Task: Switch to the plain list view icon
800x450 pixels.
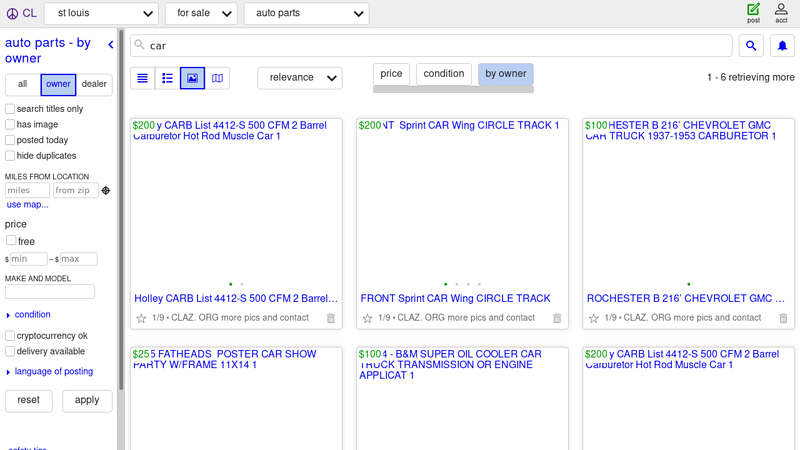Action: pos(143,78)
